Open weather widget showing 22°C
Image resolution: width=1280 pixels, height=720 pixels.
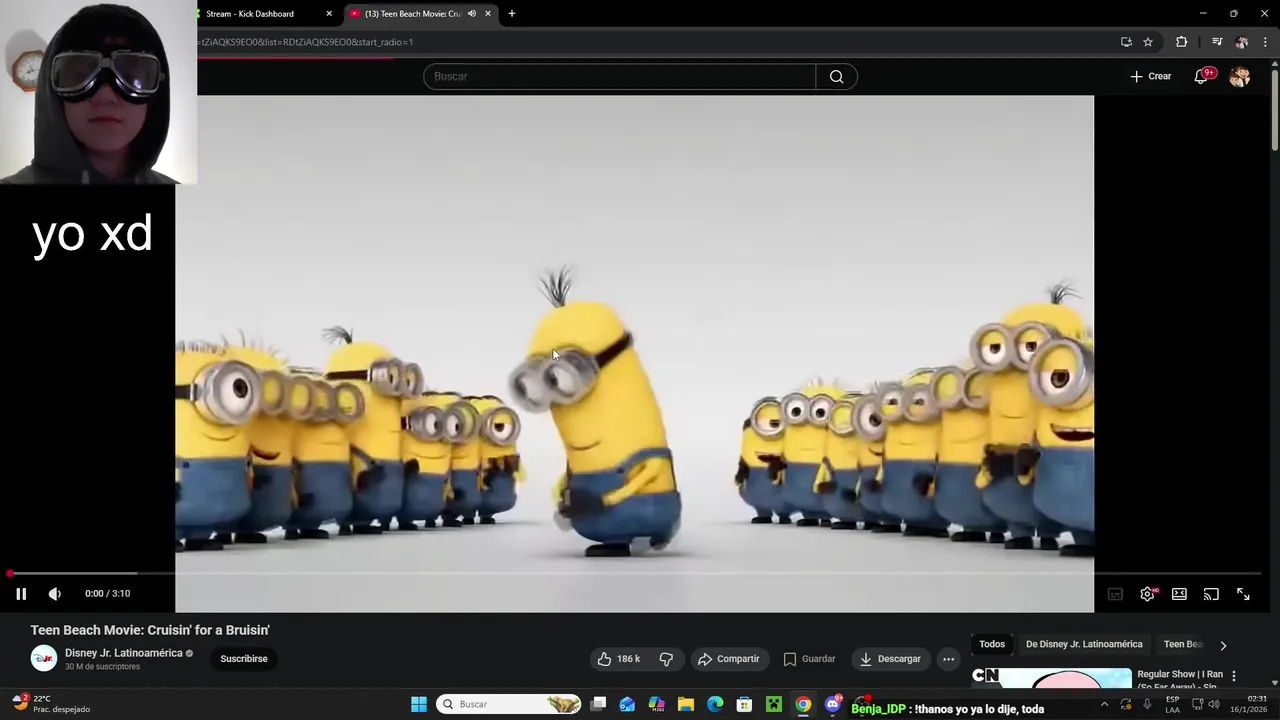pos(50,704)
